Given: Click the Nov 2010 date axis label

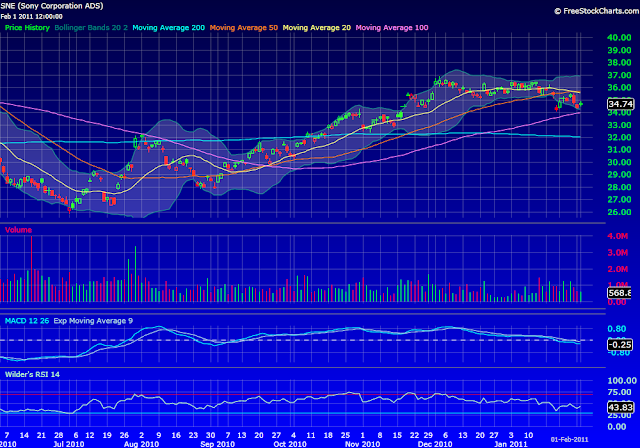Looking at the screenshot, I should [362, 444].
